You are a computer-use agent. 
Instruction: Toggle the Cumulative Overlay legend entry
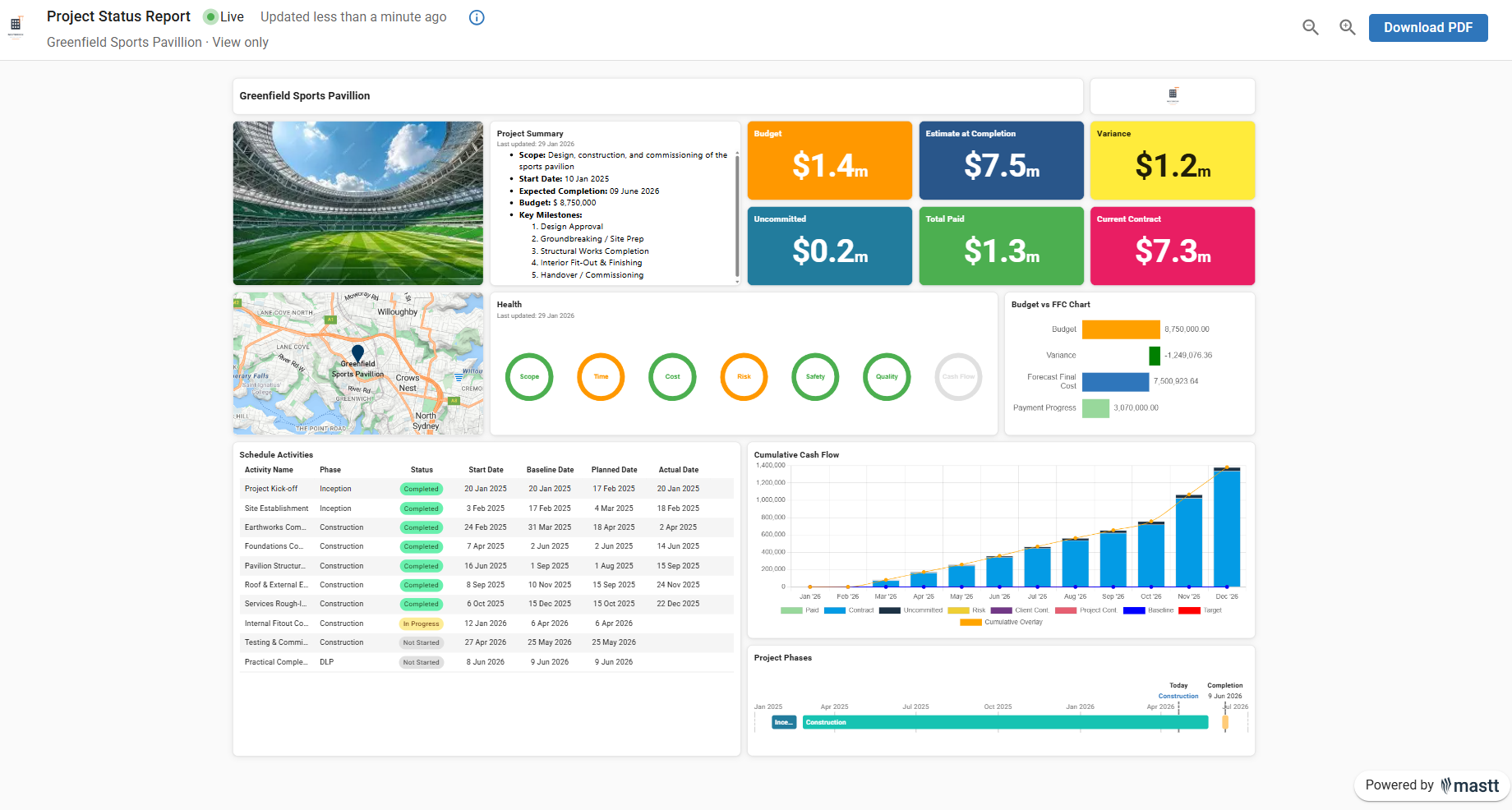click(1001, 622)
